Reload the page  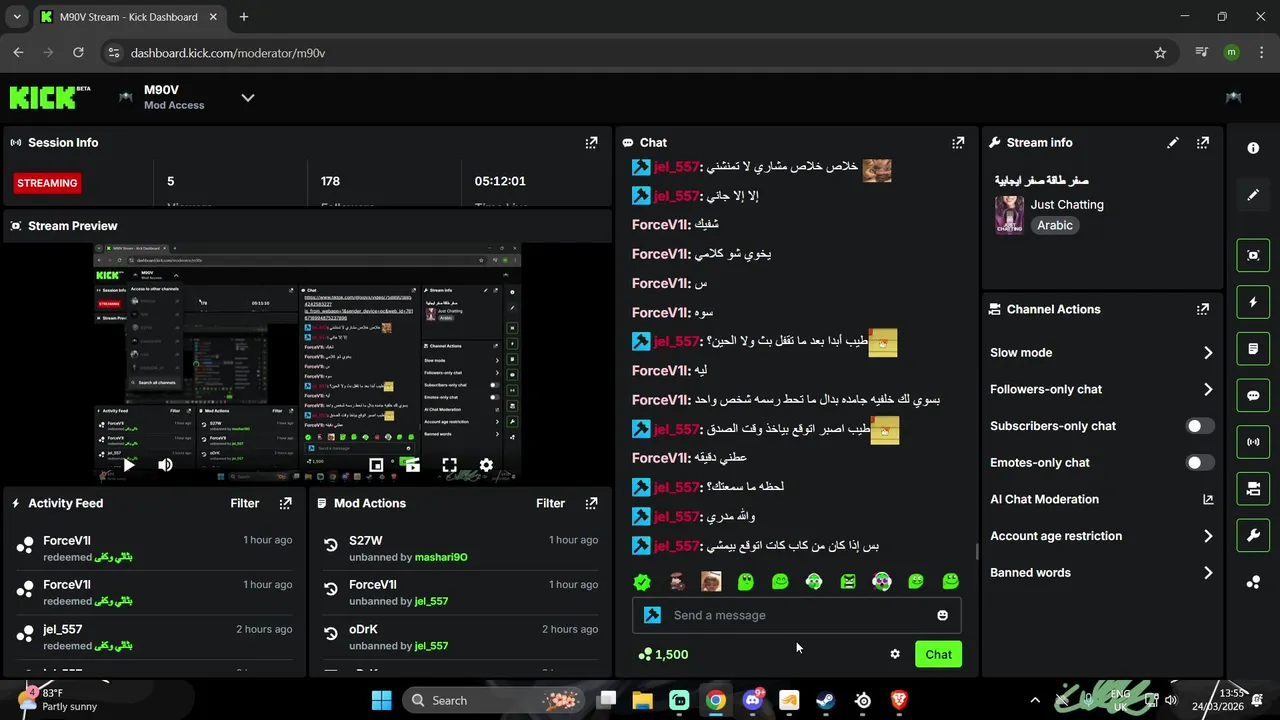78,53
